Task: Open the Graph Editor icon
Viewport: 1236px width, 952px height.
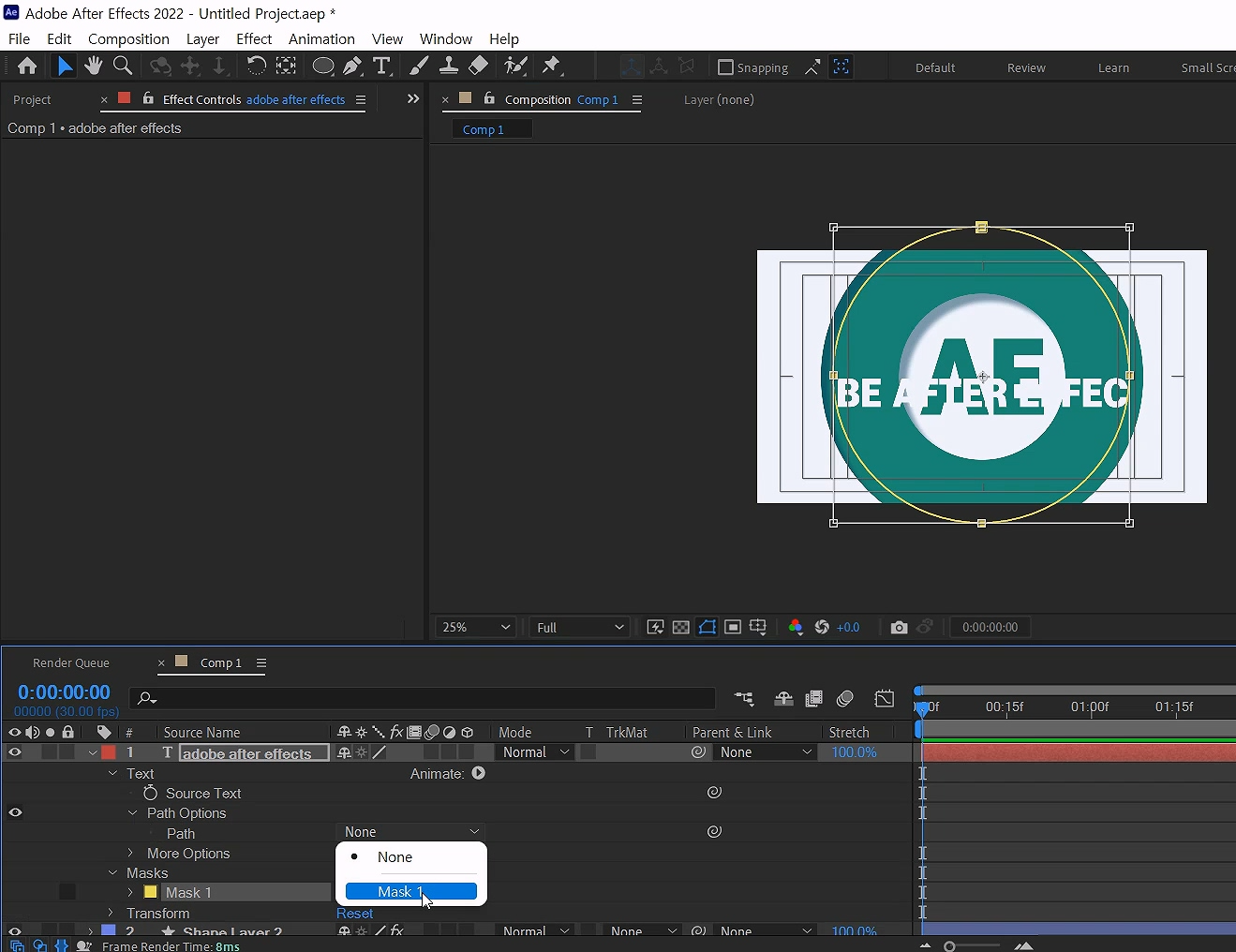Action: tap(884, 698)
